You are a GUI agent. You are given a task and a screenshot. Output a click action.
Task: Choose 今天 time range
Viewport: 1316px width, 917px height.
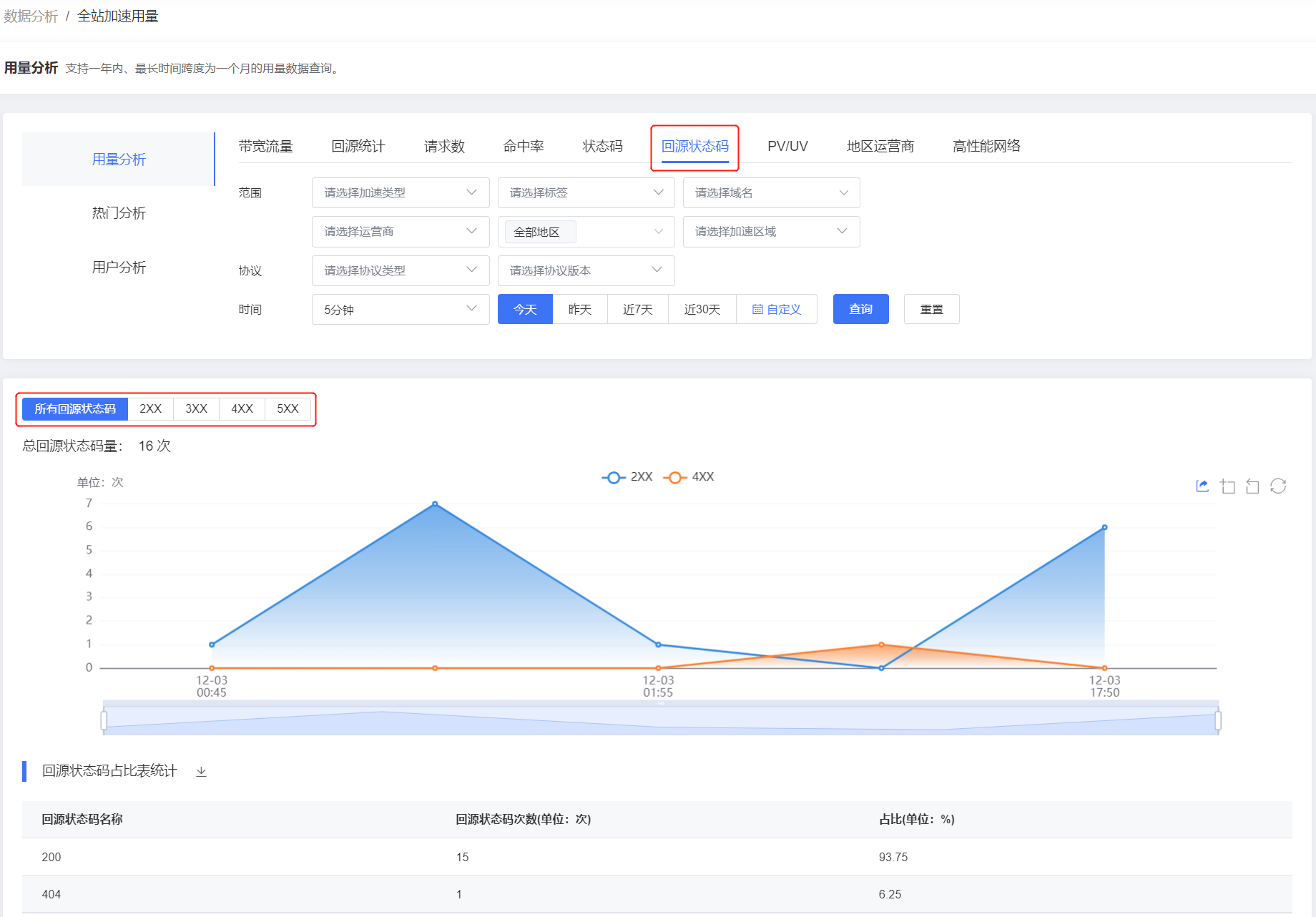coord(525,309)
